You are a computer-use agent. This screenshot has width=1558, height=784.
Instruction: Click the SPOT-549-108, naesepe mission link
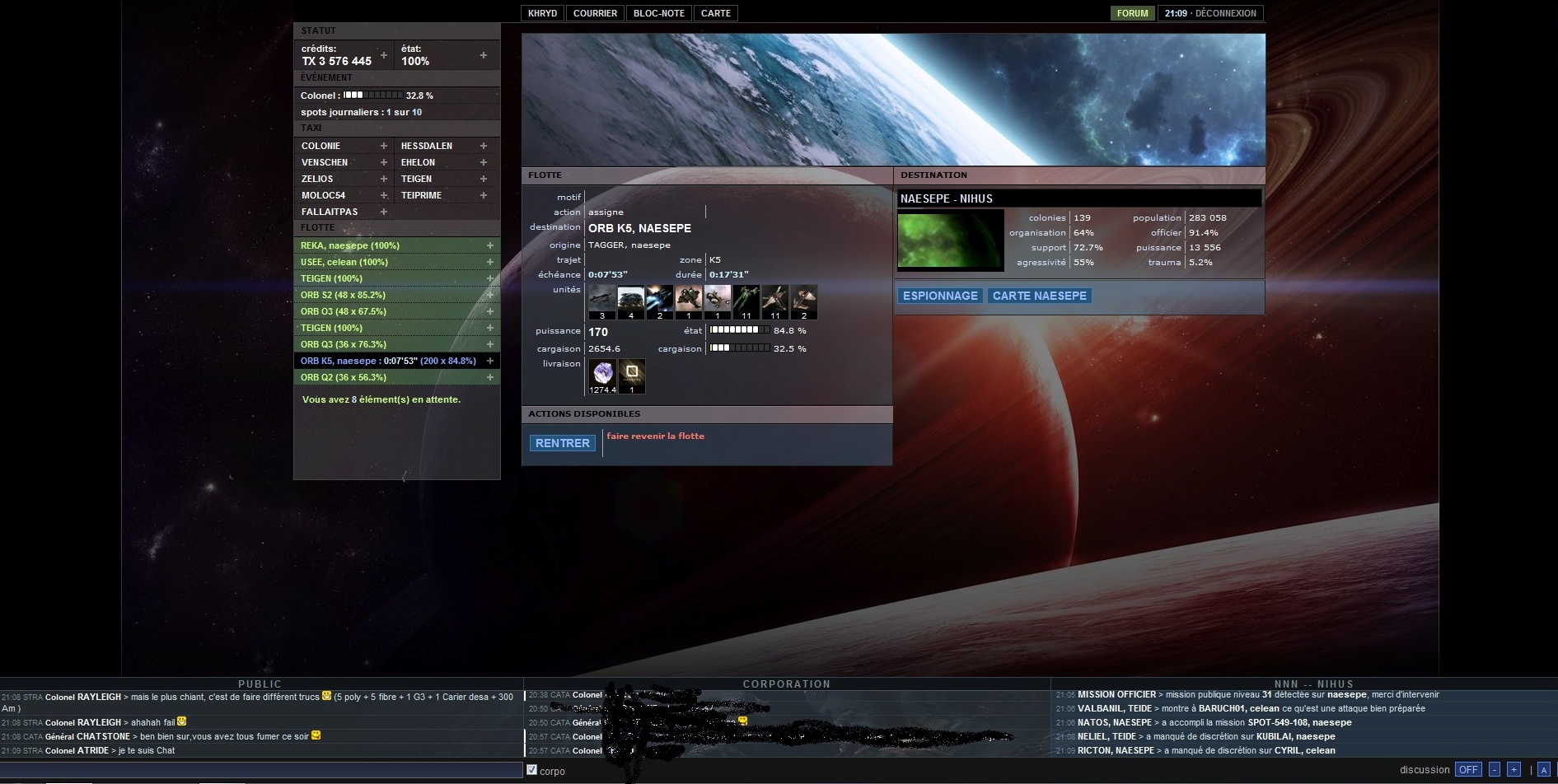pos(1299,722)
